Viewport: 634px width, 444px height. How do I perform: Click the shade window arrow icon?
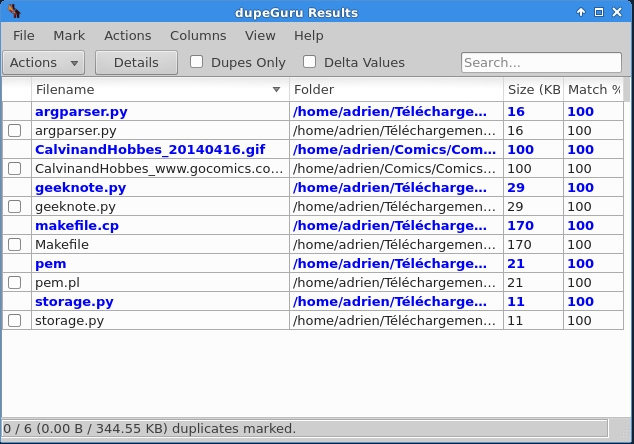(581, 12)
